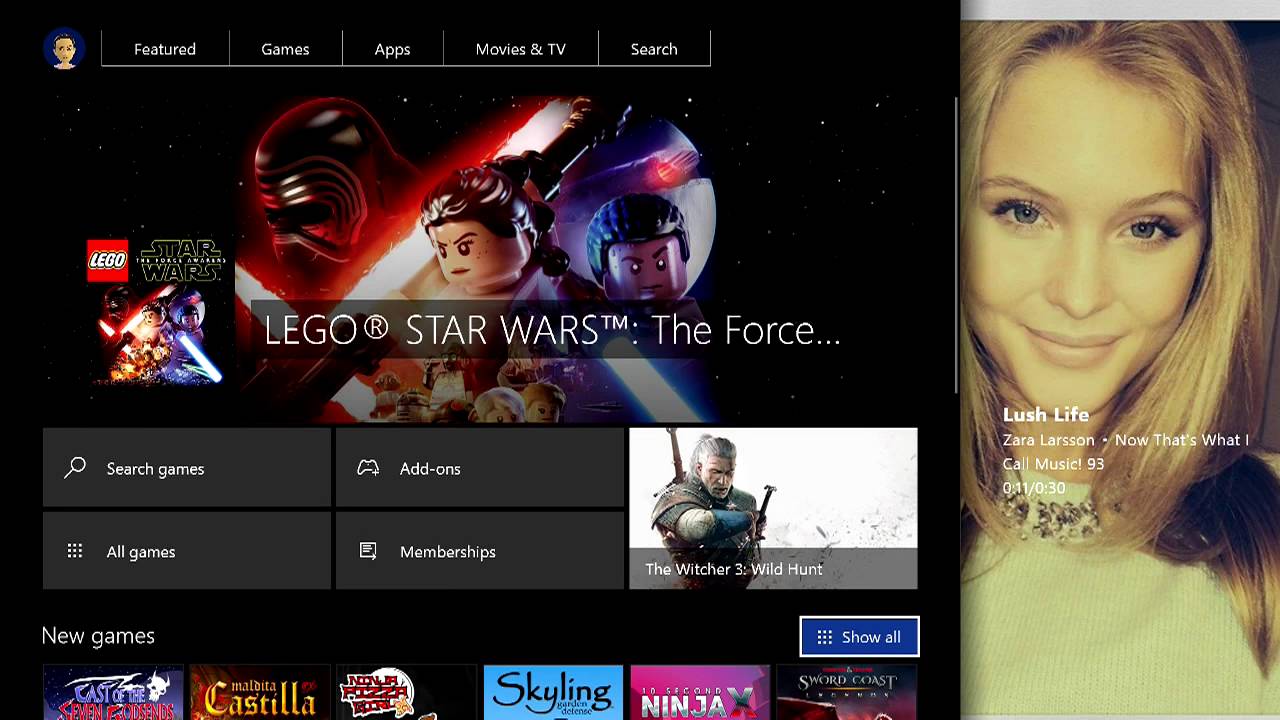Click the 0:11/0:30 playback time
The width and height of the screenshot is (1280, 720).
tap(1034, 488)
